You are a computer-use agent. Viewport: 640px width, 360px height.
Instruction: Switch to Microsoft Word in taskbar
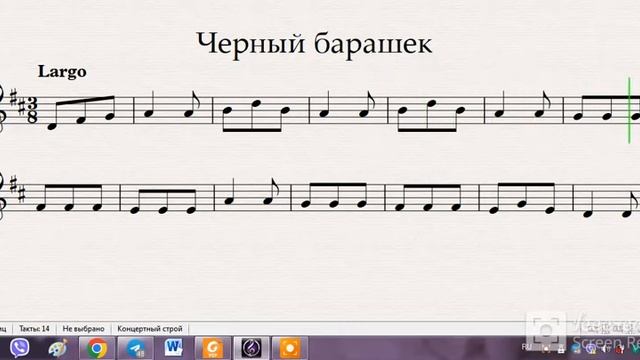[173, 348]
